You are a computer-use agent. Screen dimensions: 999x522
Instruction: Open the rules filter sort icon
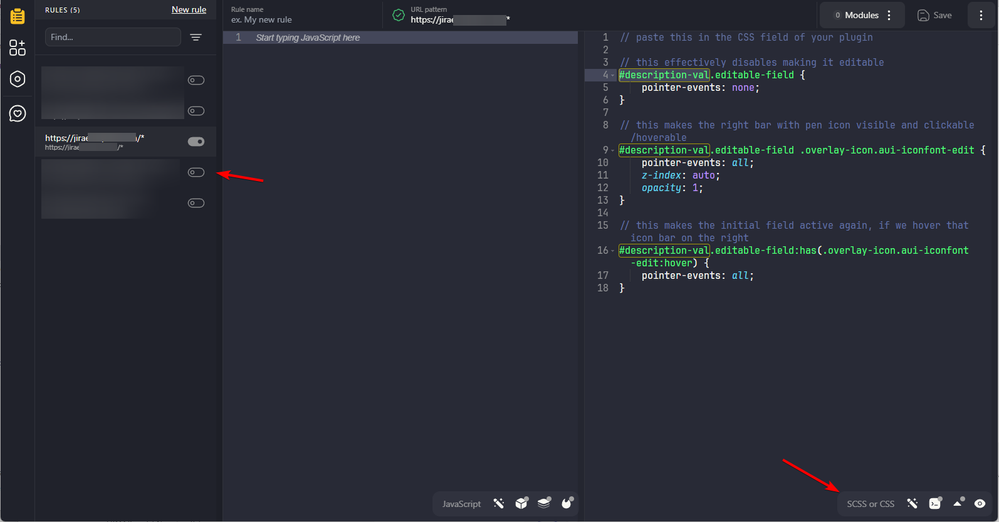tap(196, 38)
